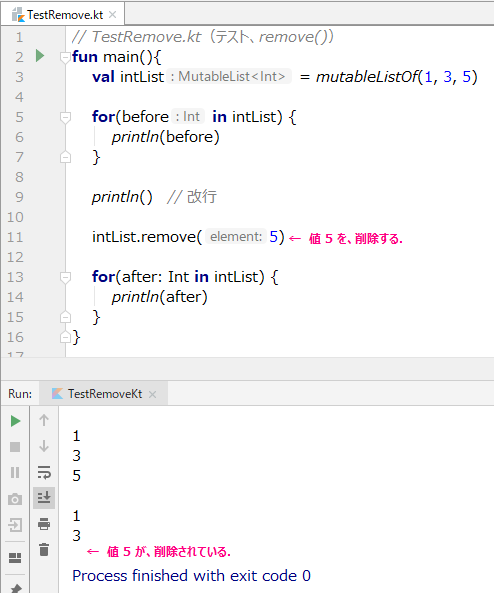Image resolution: width=494 pixels, height=593 pixels.
Task: Dump threads with camera icon
Action: (15, 499)
